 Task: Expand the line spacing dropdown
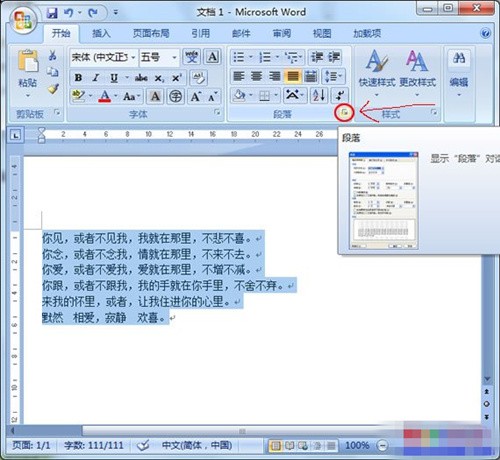click(333, 76)
